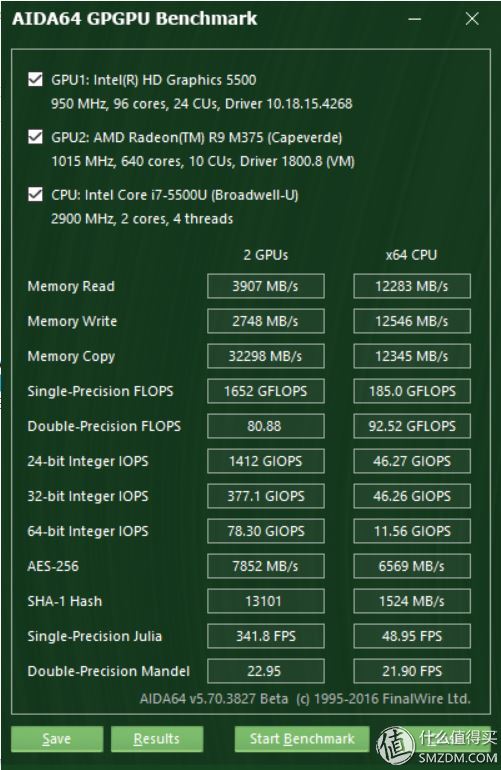Click the 21.90 FPS Mandel CPU result

click(412, 671)
